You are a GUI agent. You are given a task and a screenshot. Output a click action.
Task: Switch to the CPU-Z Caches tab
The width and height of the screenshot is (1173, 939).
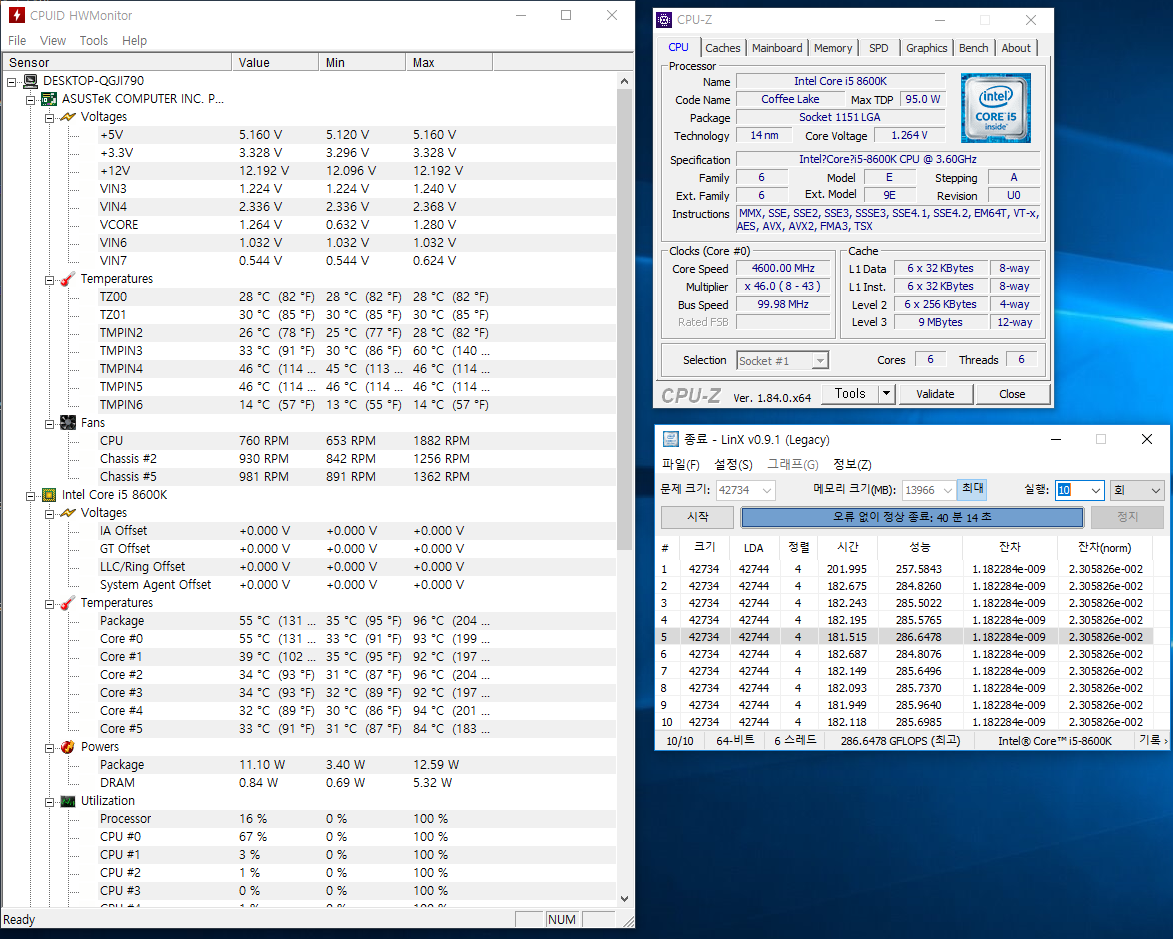723,48
